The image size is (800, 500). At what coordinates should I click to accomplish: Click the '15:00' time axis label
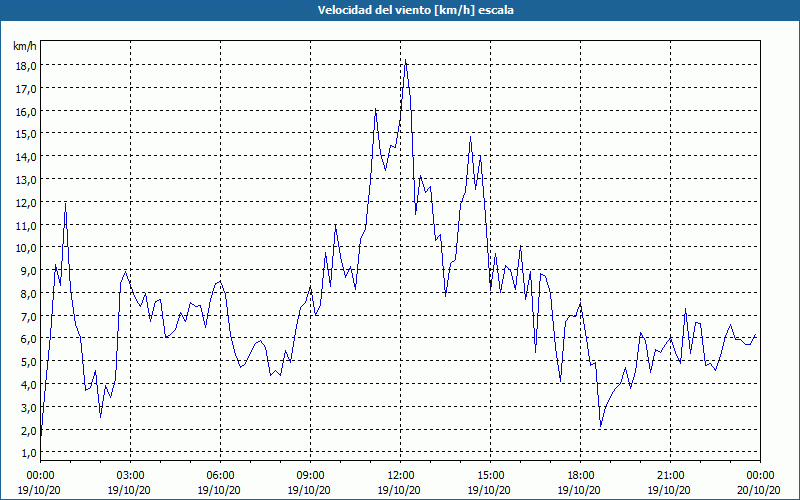490,476
